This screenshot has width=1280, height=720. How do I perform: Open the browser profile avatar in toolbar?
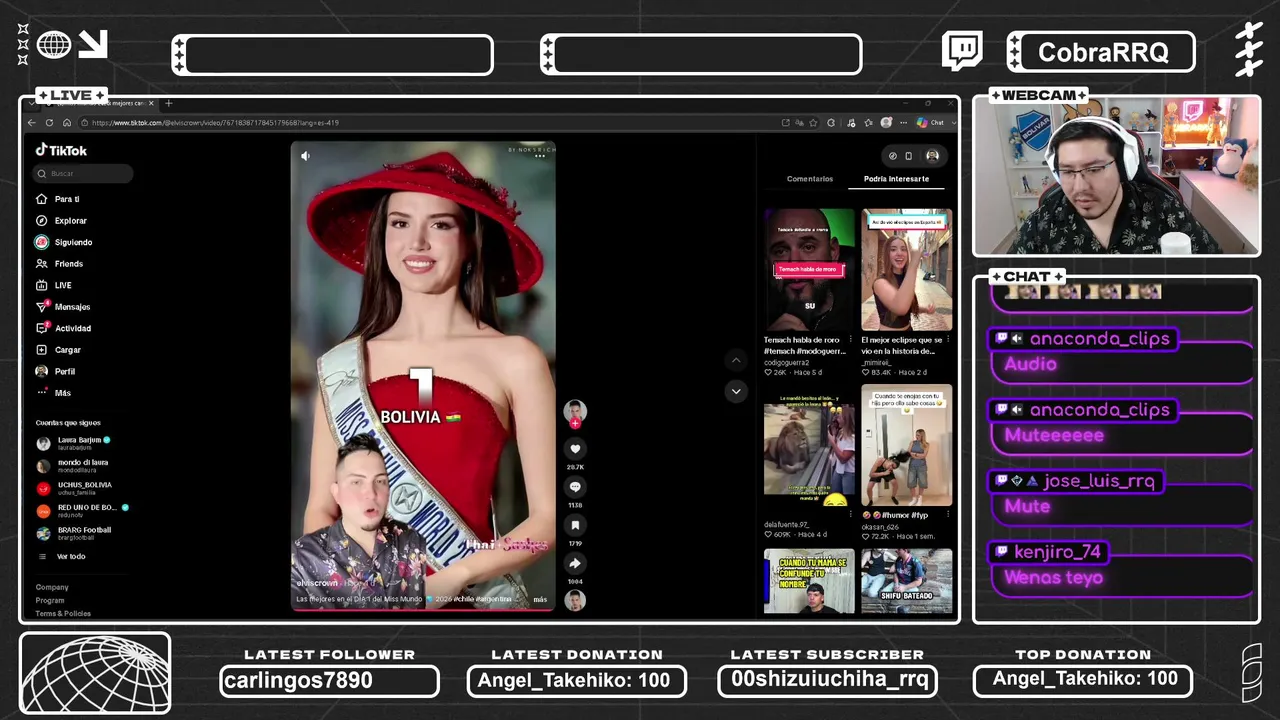tap(886, 123)
